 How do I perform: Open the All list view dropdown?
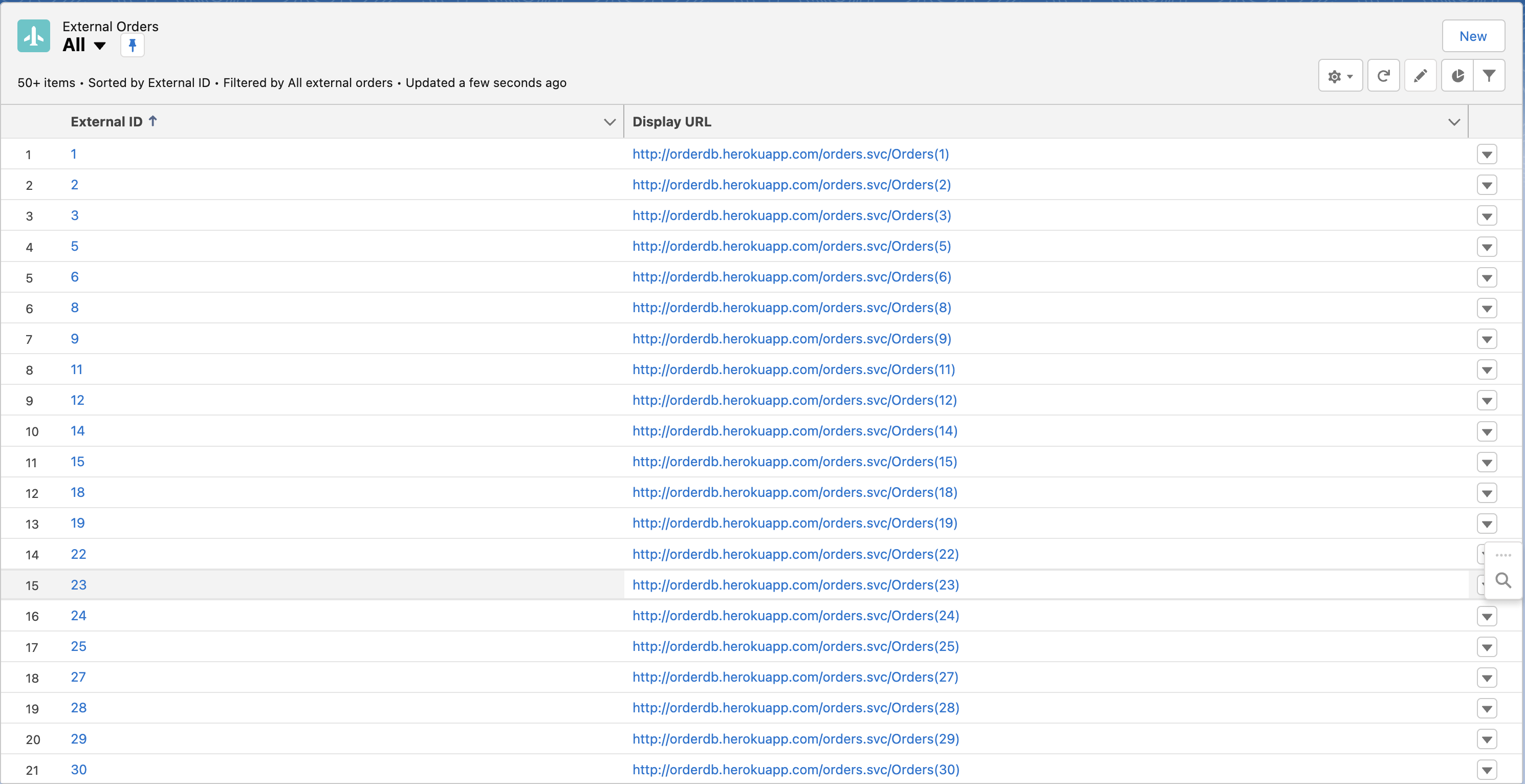[99, 46]
